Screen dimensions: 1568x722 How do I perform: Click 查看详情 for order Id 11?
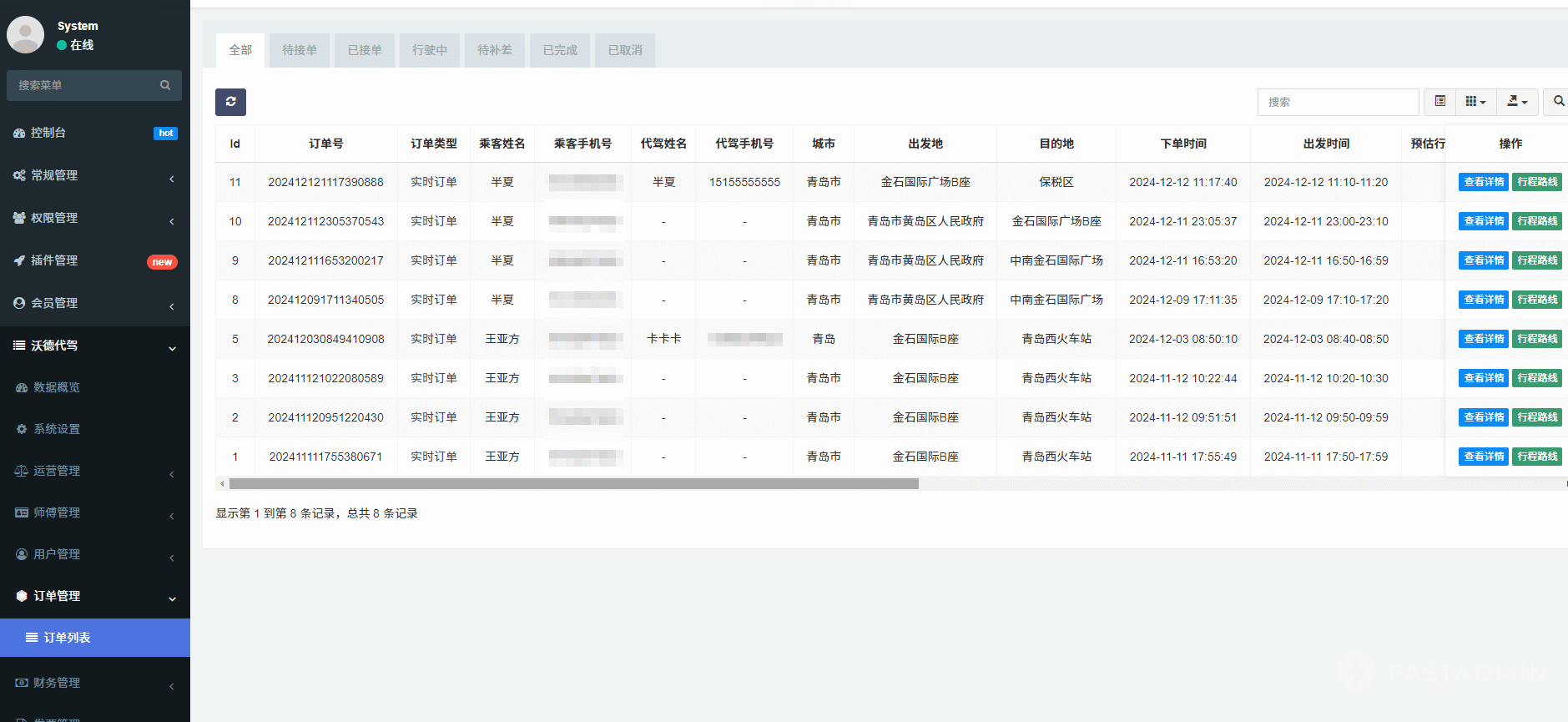(x=1483, y=182)
